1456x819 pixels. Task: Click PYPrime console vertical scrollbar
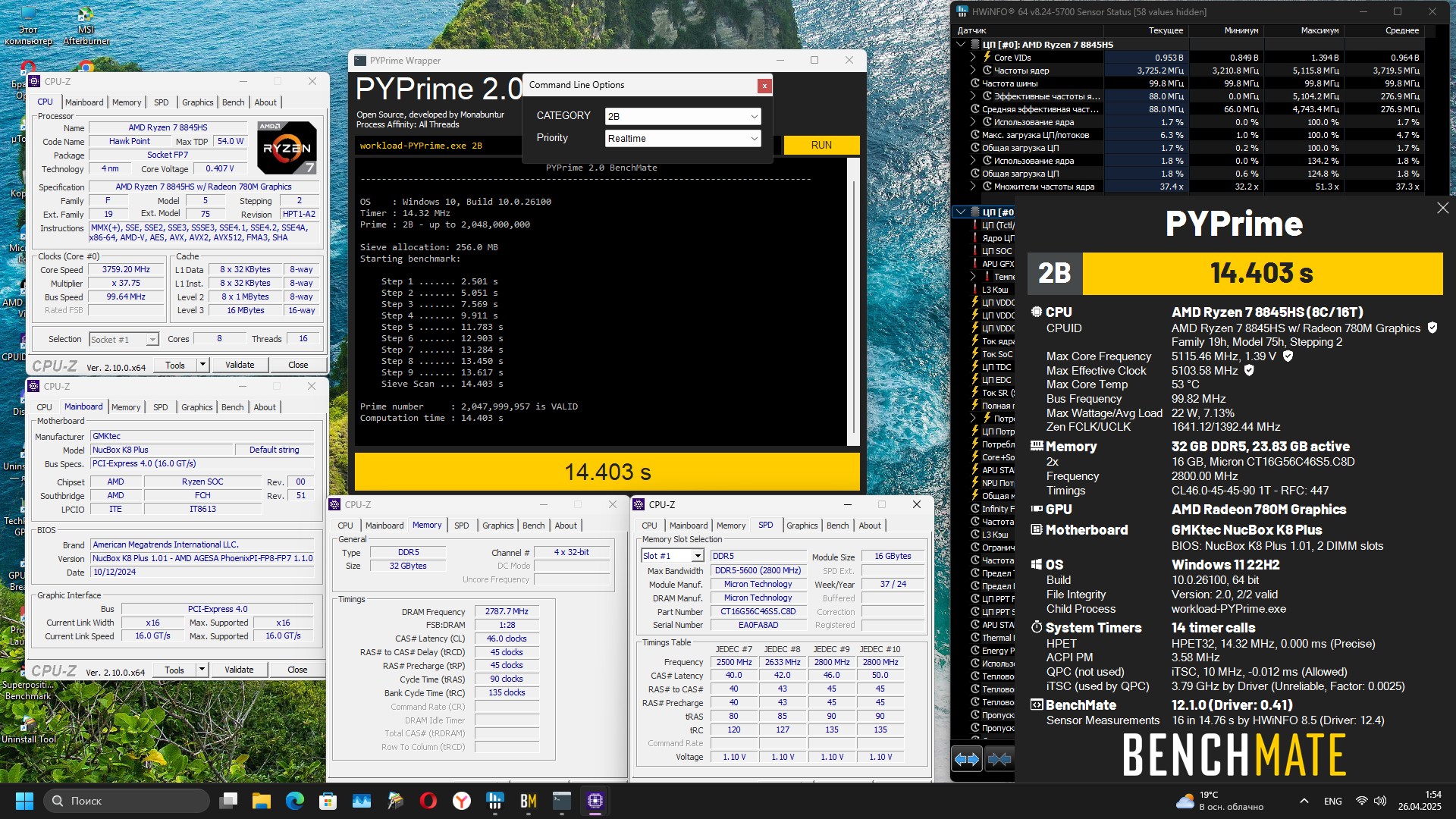click(853, 302)
